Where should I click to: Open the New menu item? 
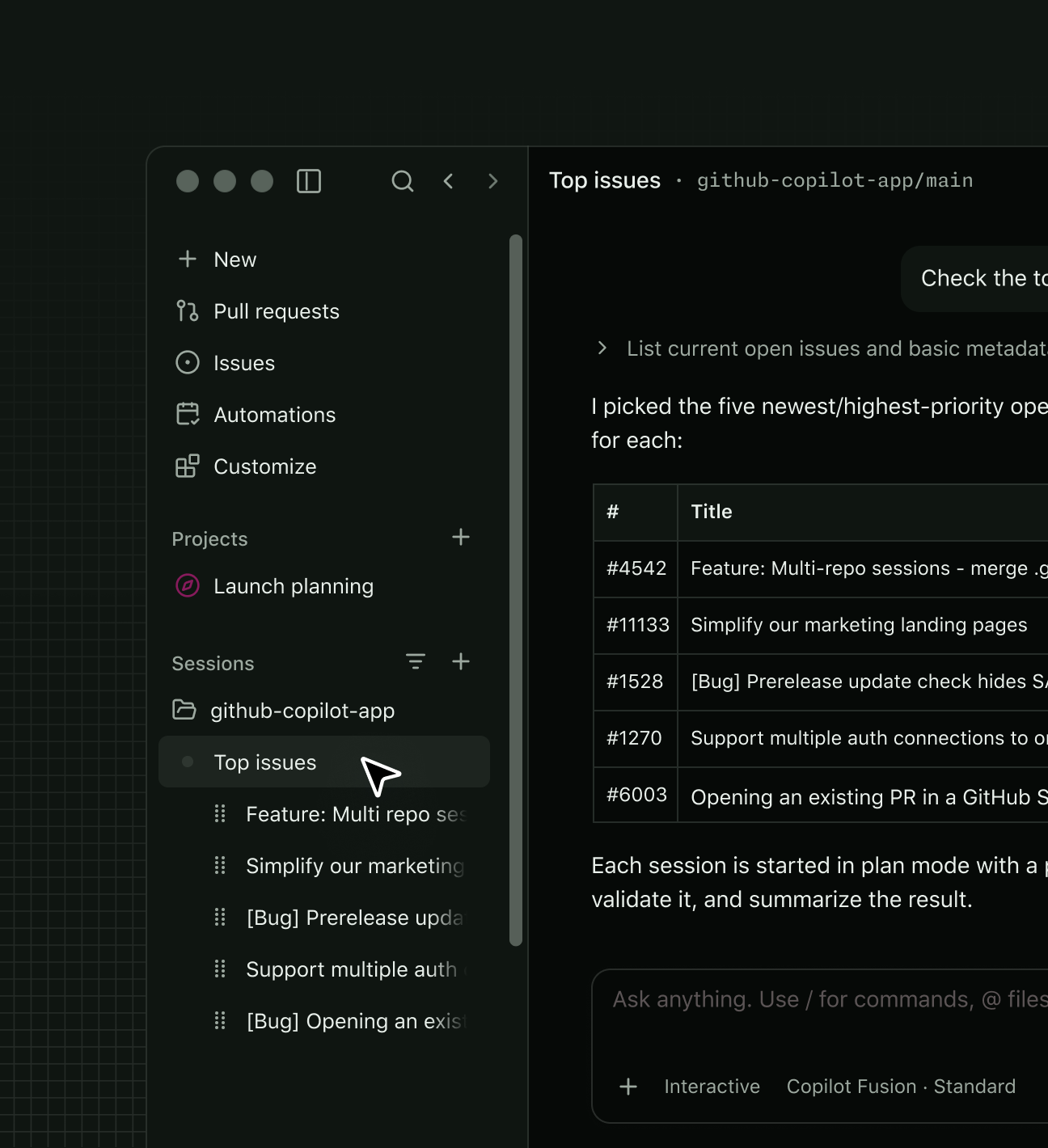click(x=324, y=259)
